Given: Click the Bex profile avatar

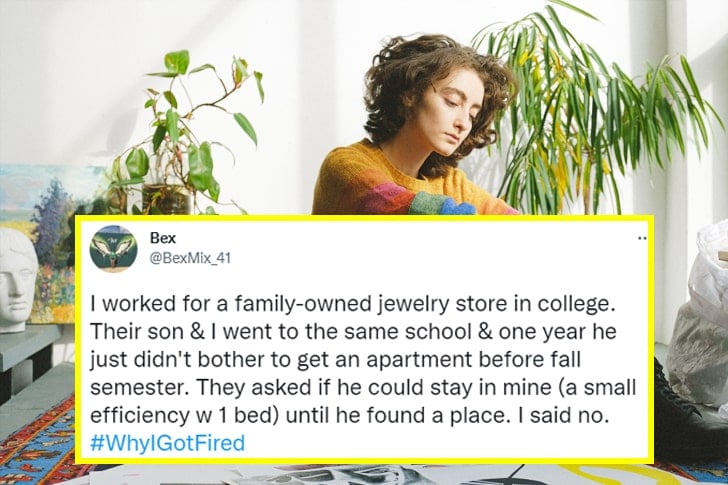Looking at the screenshot, I should click(113, 248).
